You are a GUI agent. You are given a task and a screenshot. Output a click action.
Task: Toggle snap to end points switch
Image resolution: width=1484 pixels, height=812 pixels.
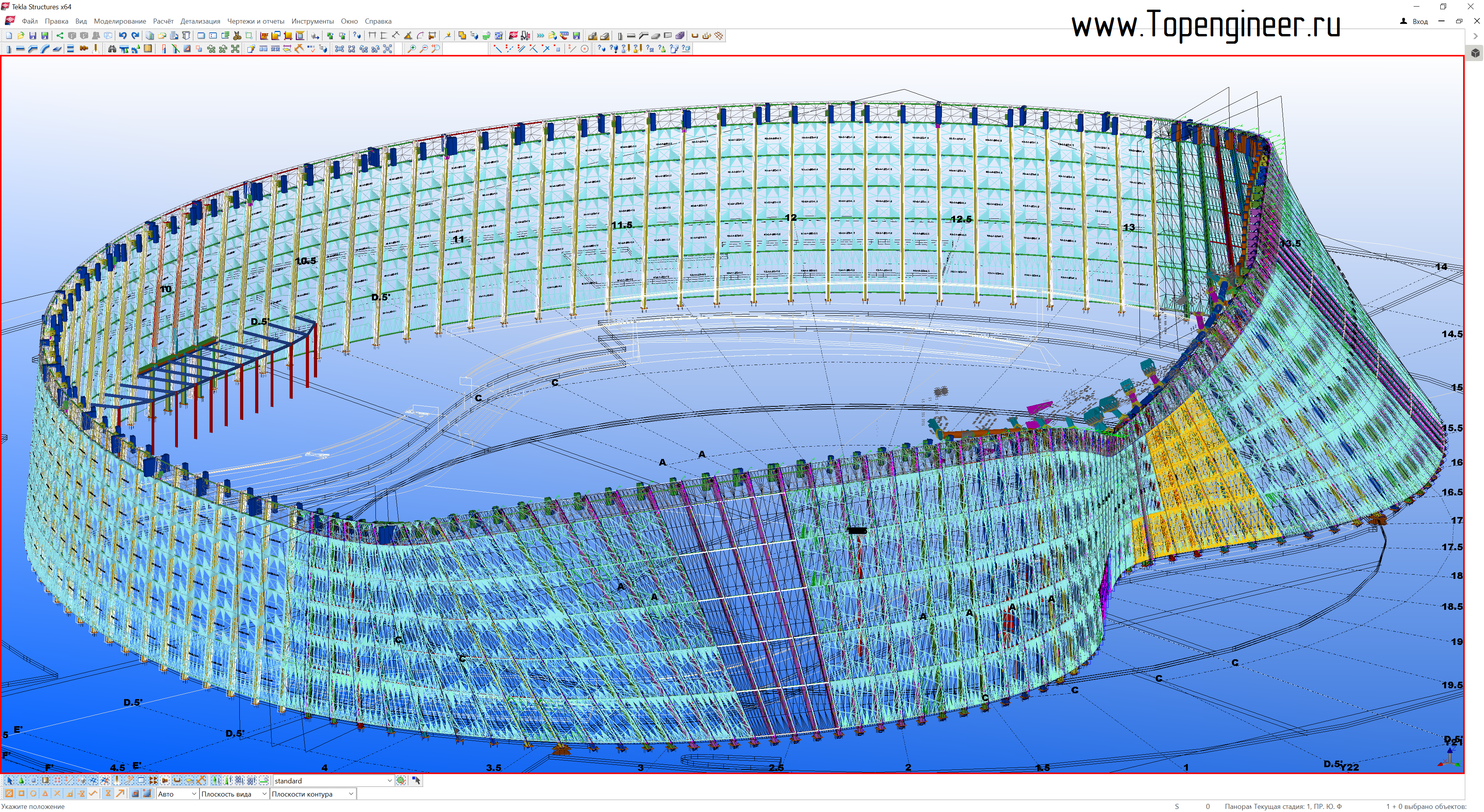pos(21,793)
